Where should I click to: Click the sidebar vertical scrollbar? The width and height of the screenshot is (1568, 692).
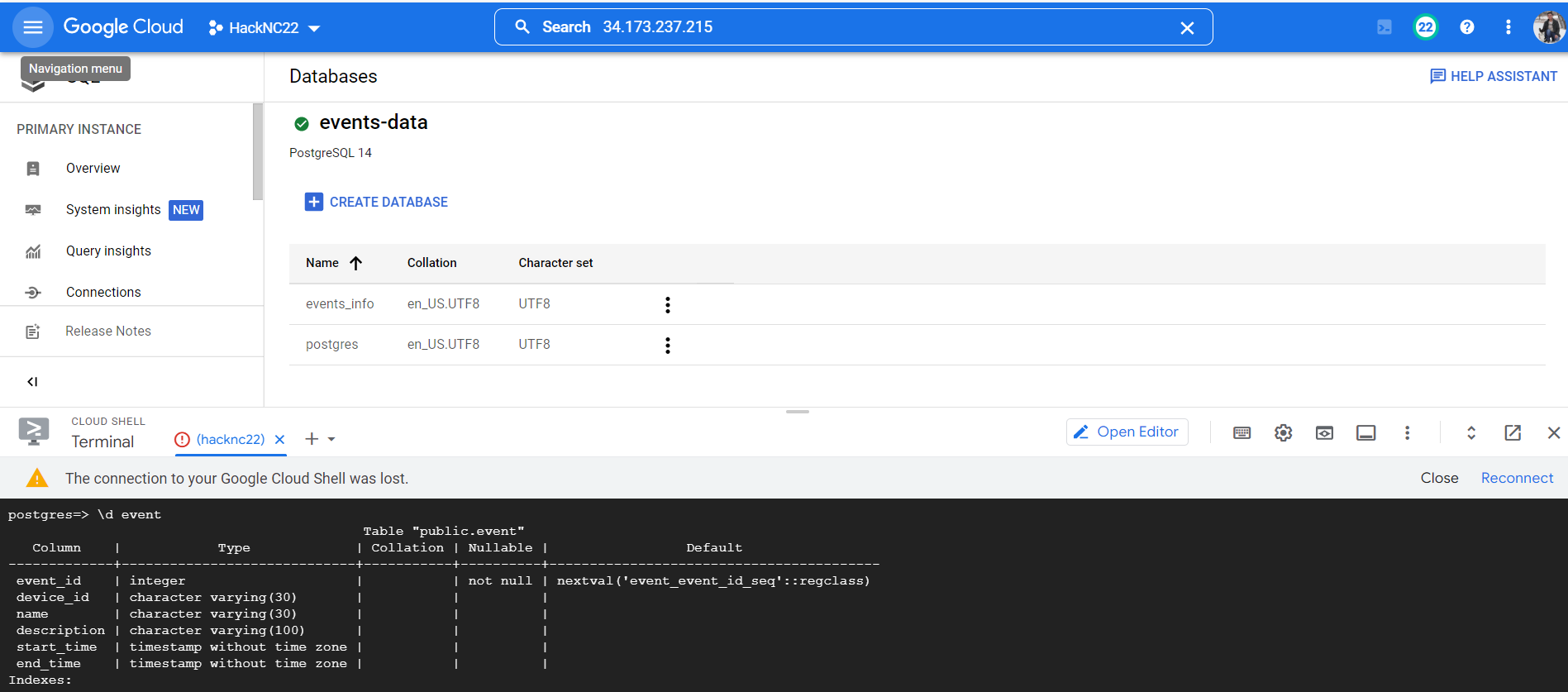click(x=258, y=151)
